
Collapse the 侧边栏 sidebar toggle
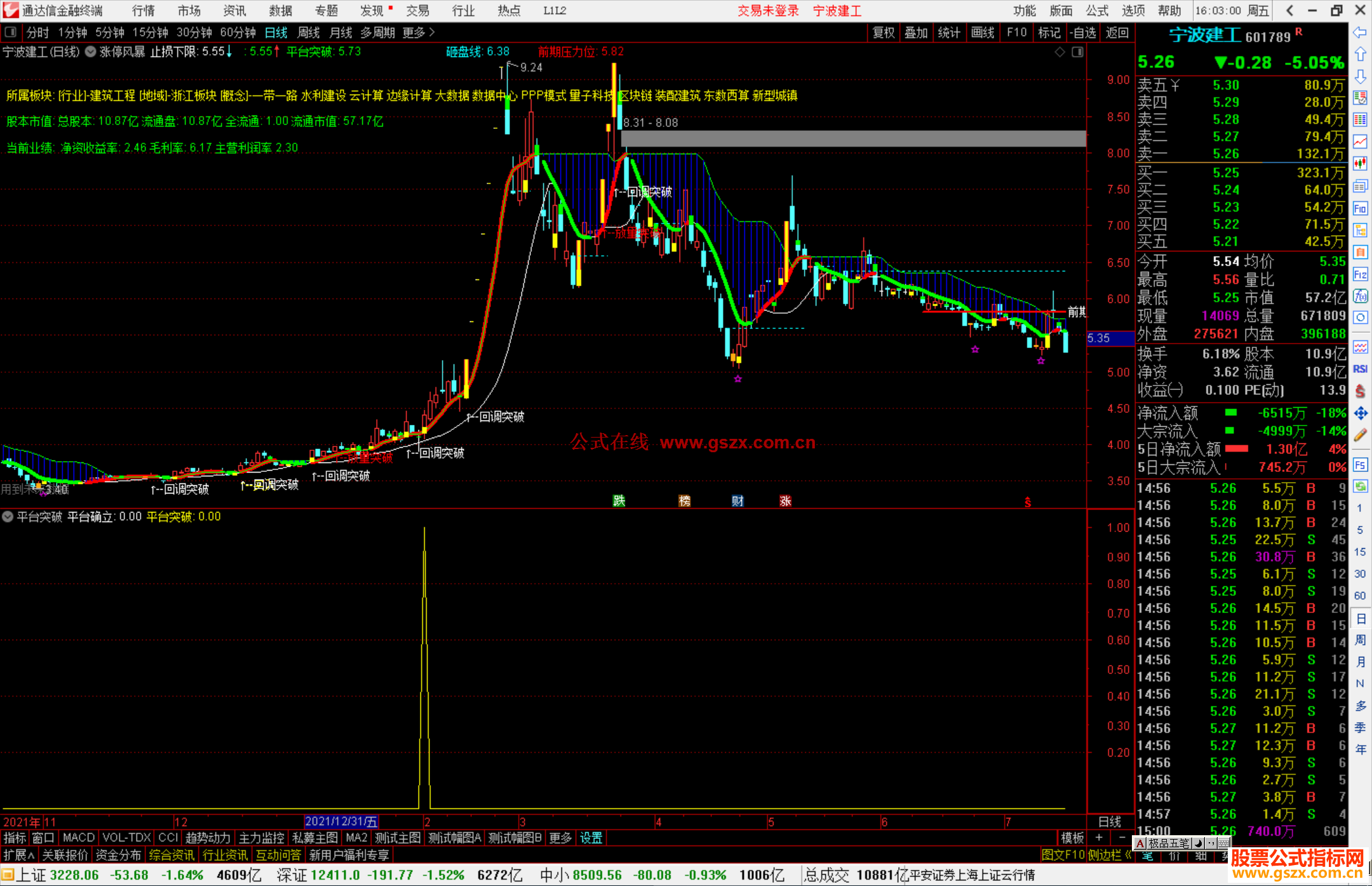coord(1110,855)
